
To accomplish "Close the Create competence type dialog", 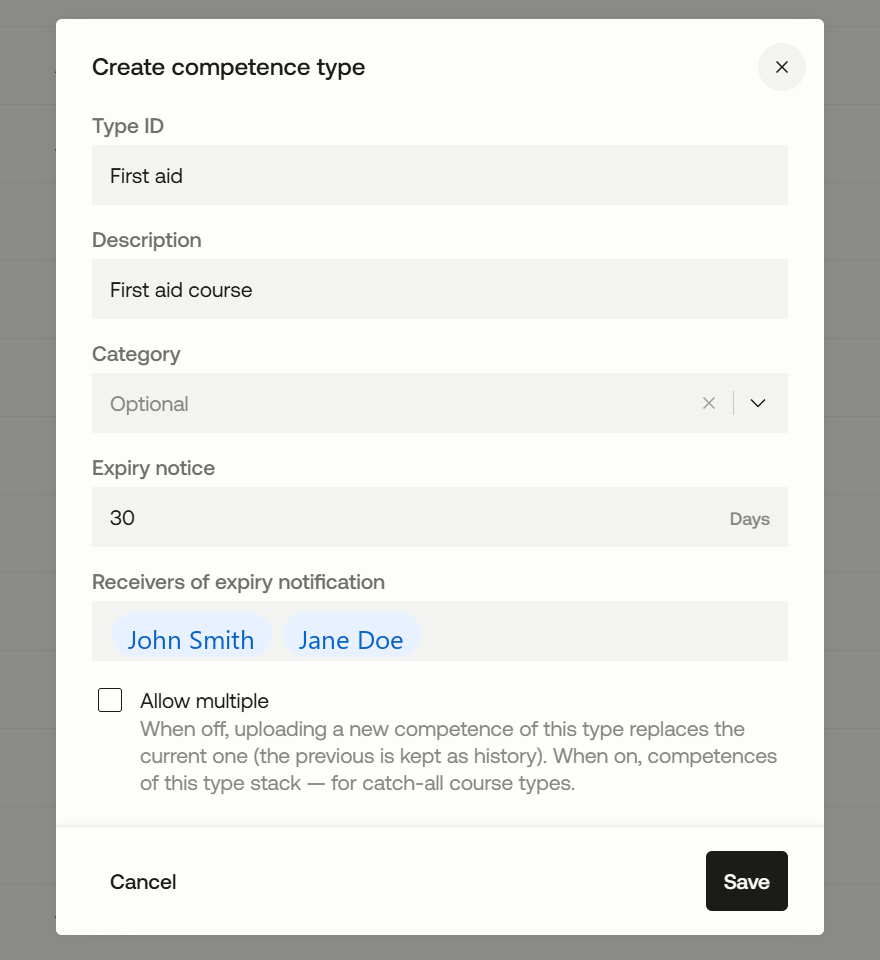I will 781,67.
